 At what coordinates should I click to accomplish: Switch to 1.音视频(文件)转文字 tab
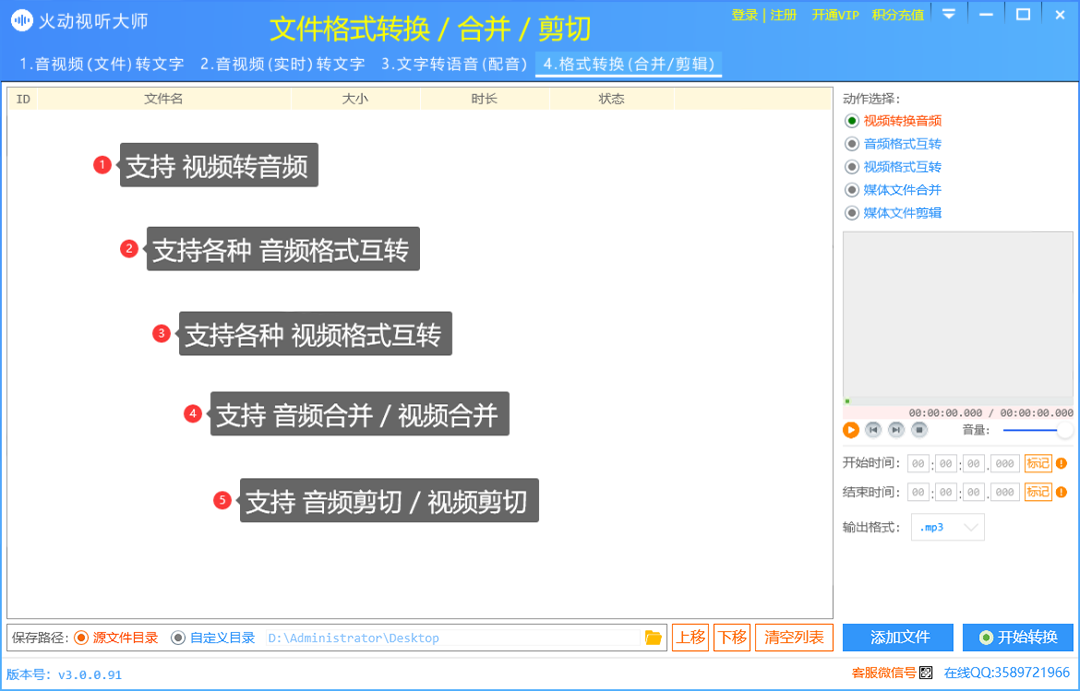pos(102,64)
